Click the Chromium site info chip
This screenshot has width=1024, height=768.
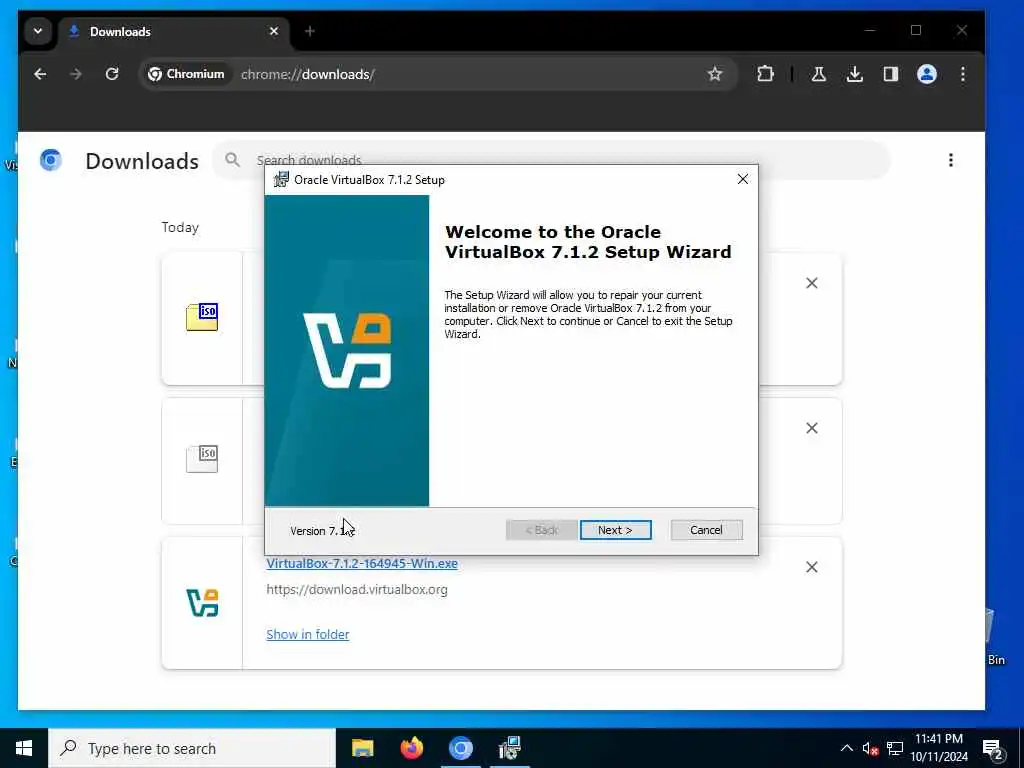186,74
